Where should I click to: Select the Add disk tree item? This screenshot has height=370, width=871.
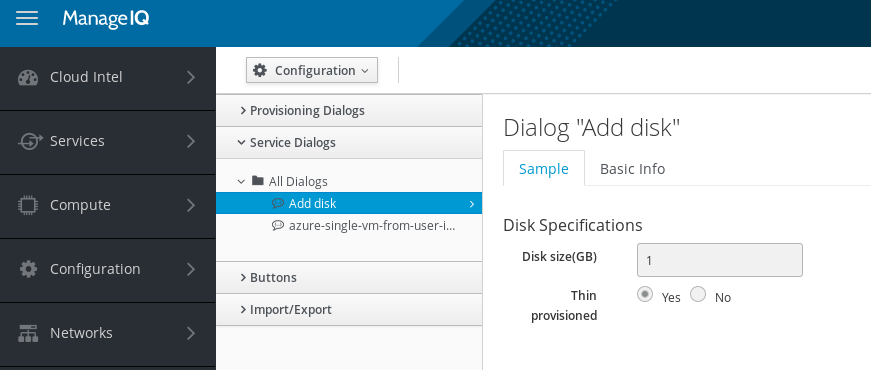click(349, 203)
